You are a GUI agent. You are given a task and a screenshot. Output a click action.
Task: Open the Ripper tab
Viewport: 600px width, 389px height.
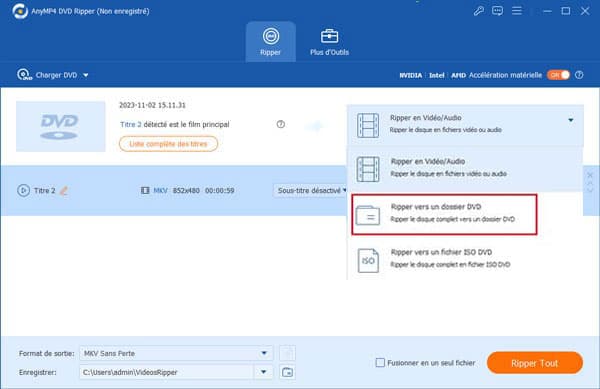pos(271,42)
